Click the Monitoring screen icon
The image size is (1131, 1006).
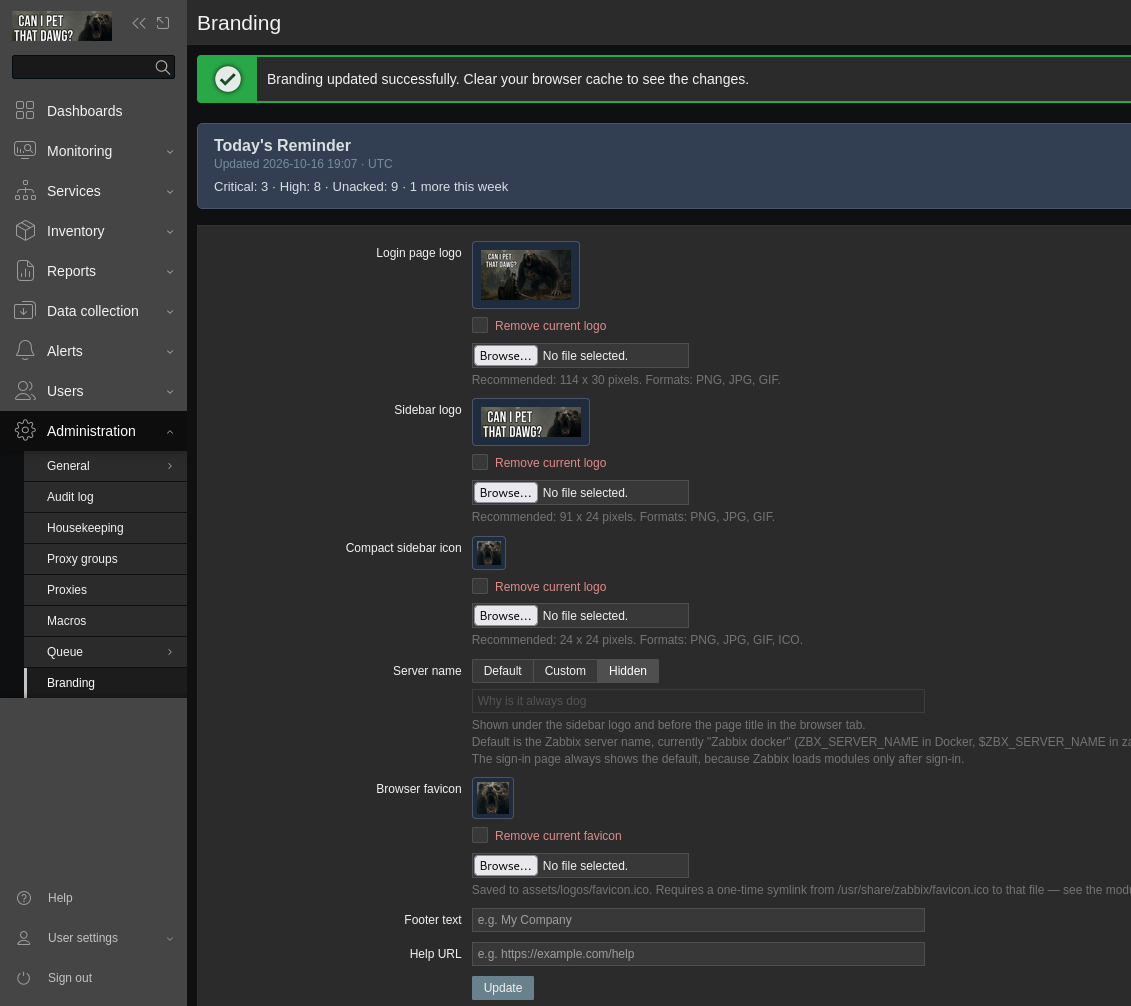[x=25, y=150]
